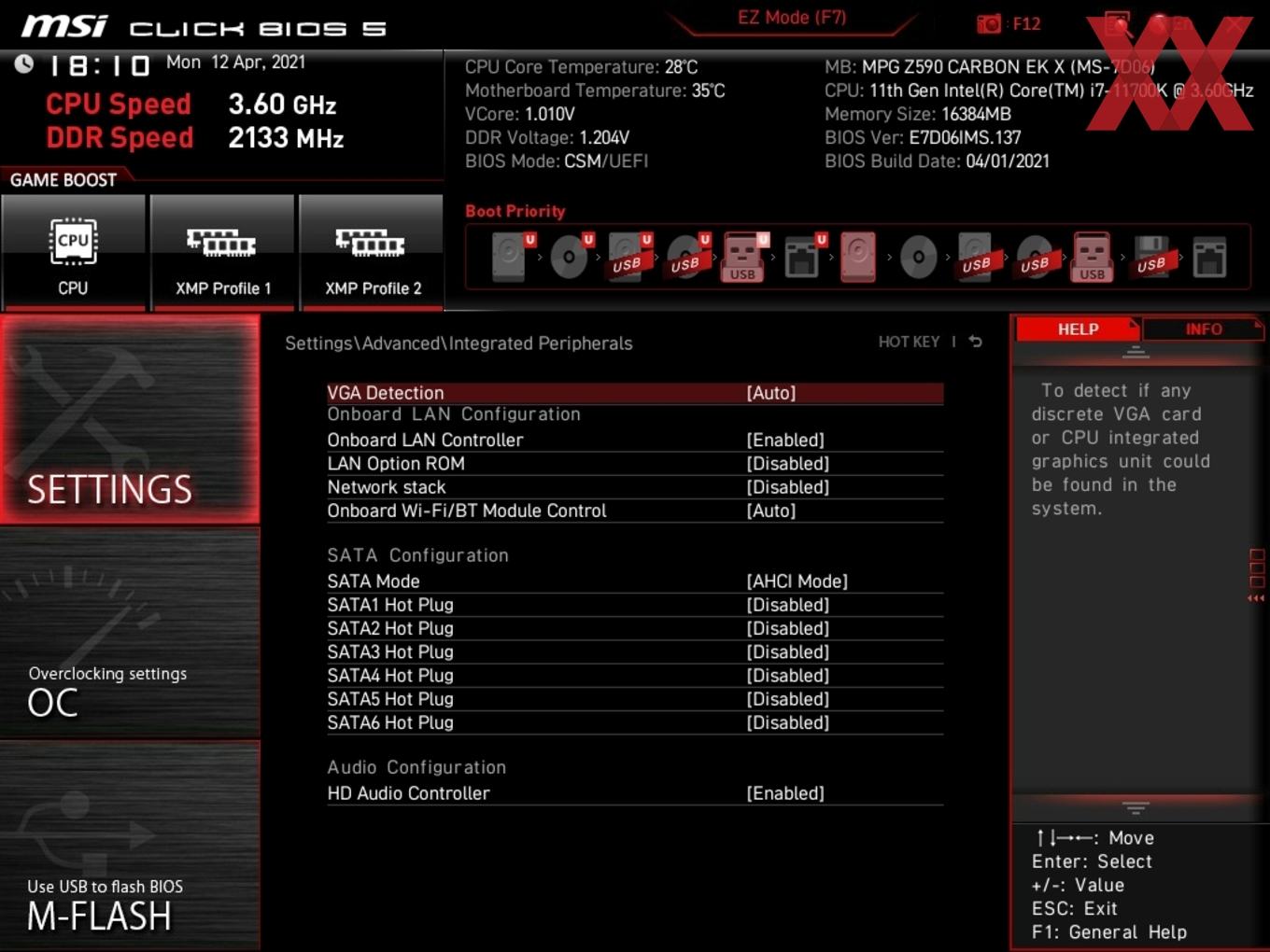Click the HOT KEY label
1270x952 pixels.
(x=909, y=342)
